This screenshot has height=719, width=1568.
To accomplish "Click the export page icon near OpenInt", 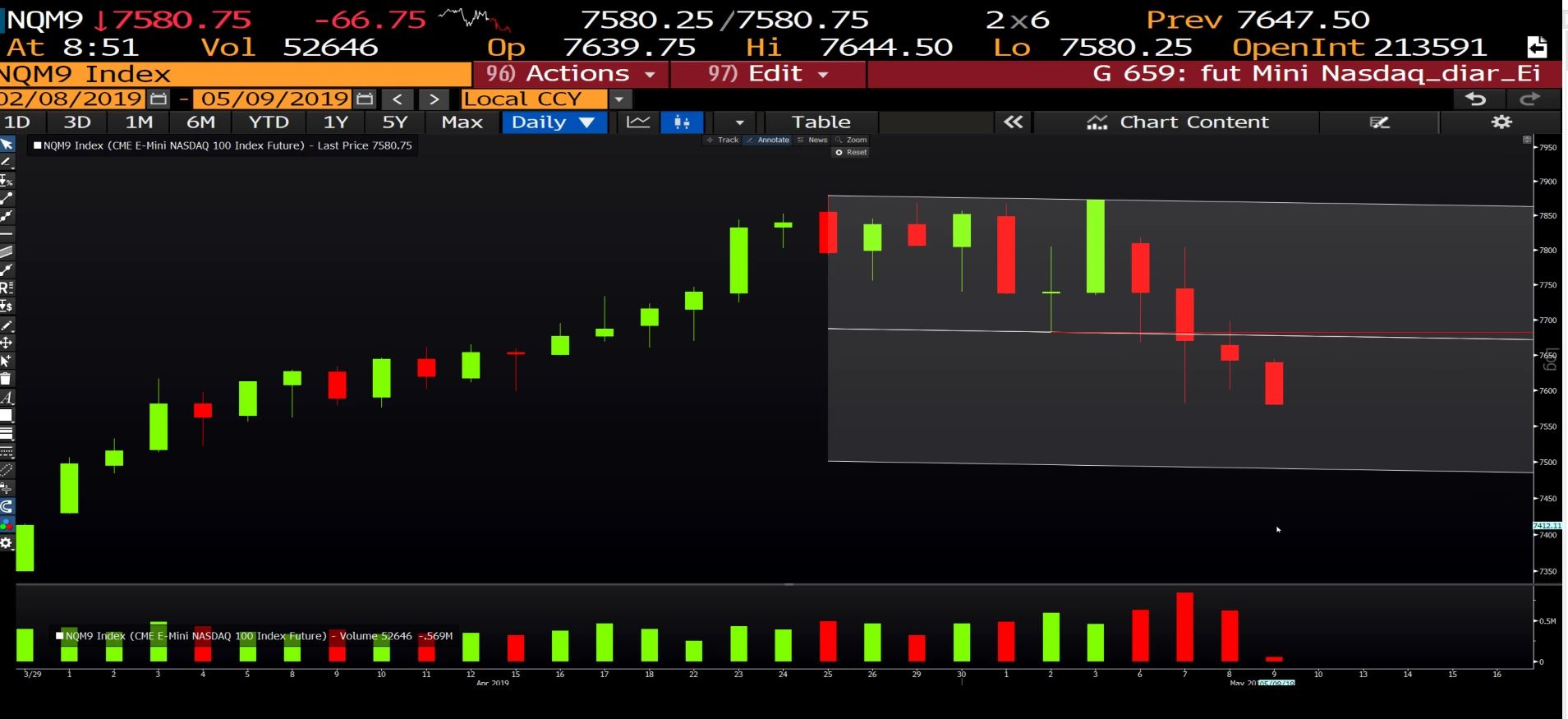I will pos(1537,47).
